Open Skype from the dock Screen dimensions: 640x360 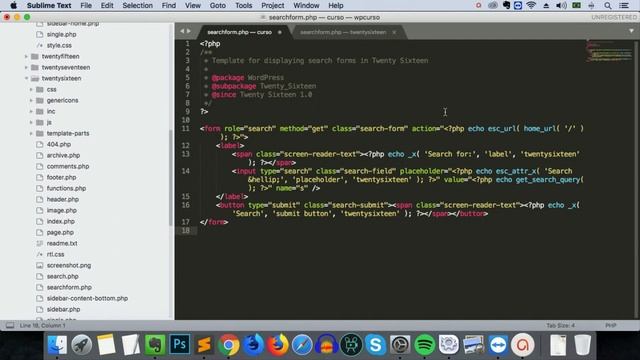pyautogui.click(x=376, y=345)
